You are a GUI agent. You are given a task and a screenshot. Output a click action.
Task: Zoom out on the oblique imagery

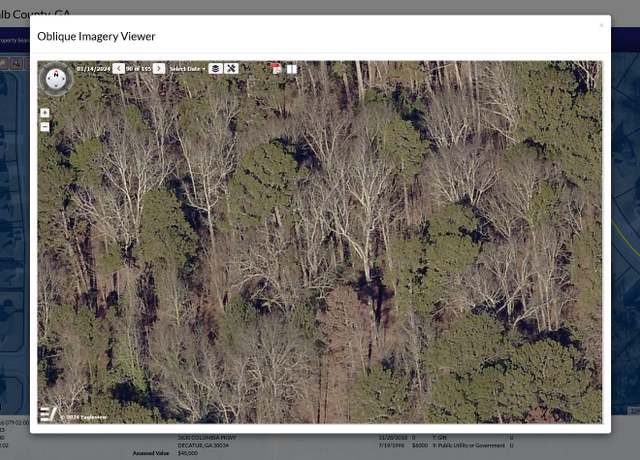(45, 127)
